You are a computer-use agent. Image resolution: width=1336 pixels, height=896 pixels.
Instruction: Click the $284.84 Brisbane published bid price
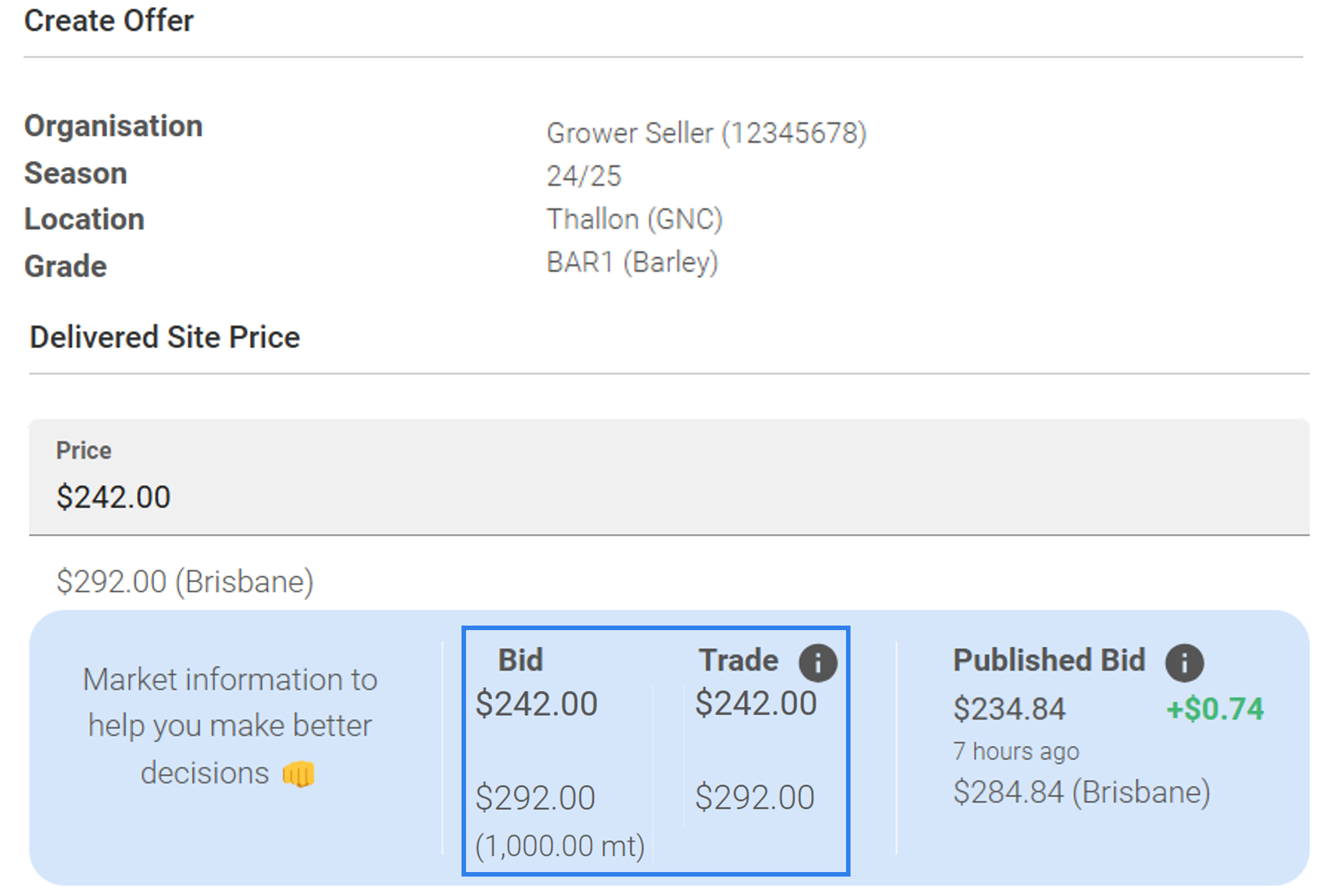[1082, 791]
